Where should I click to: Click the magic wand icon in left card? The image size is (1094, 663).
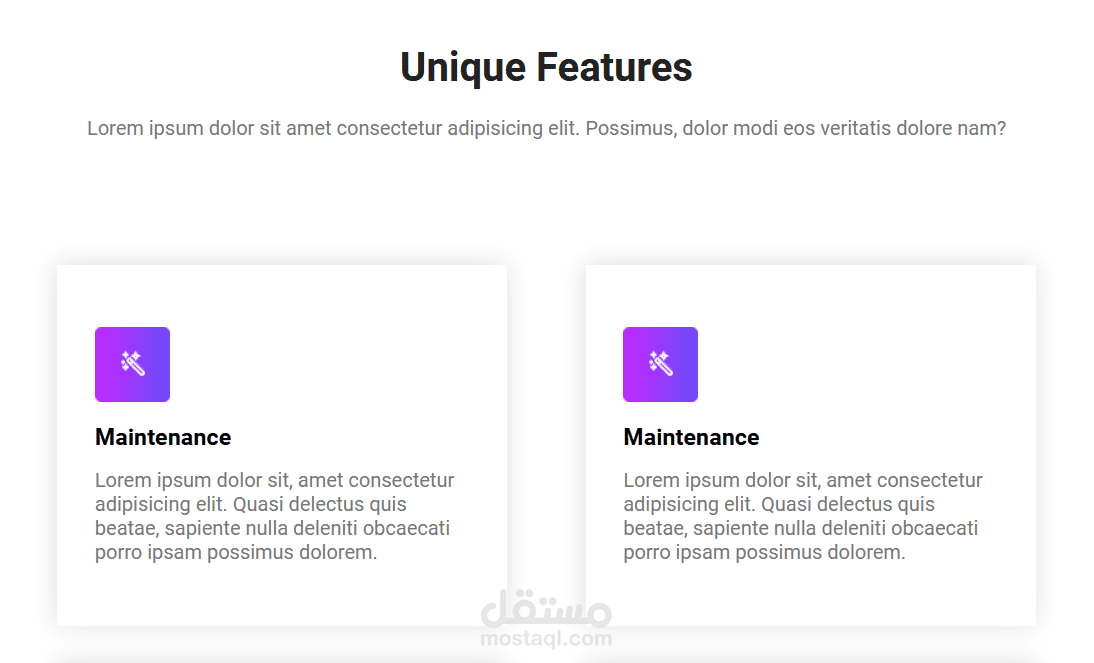(x=133, y=364)
